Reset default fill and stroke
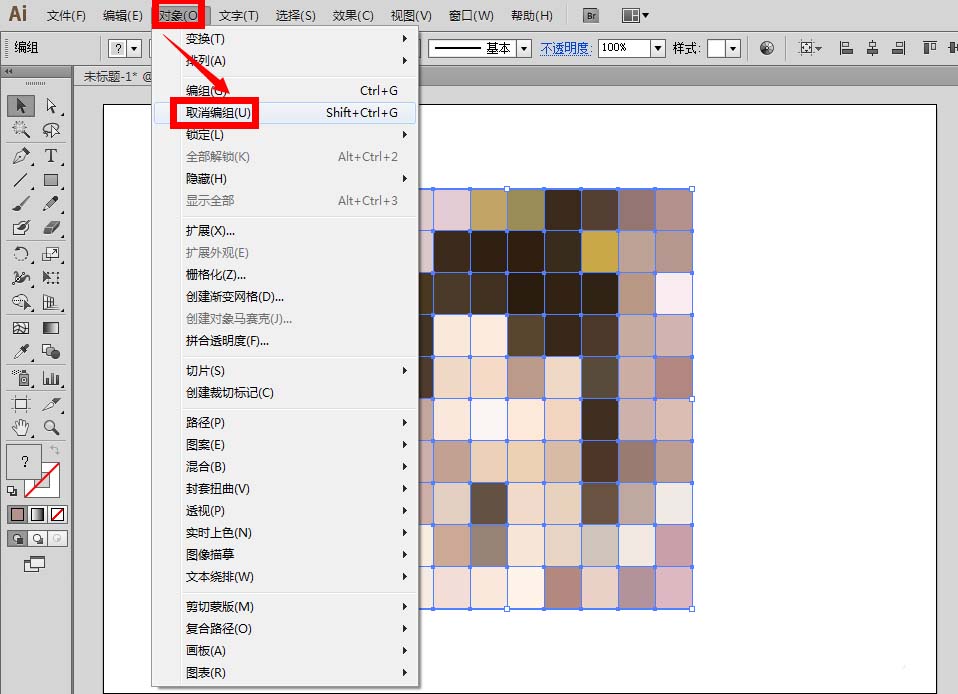Viewport: 958px width, 694px height. [12, 491]
